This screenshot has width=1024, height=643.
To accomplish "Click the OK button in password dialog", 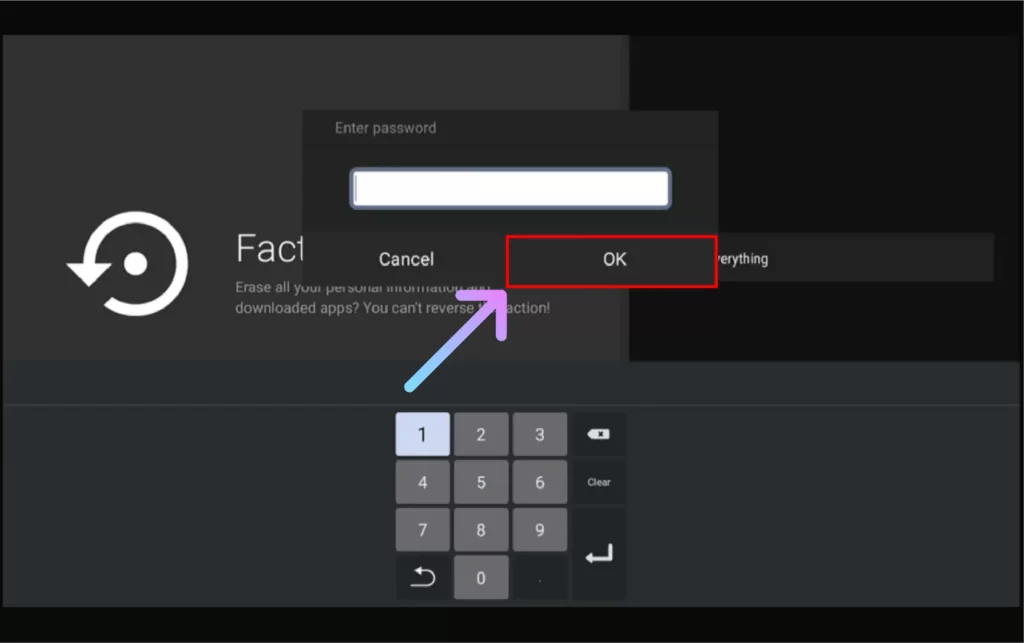I will click(x=612, y=260).
